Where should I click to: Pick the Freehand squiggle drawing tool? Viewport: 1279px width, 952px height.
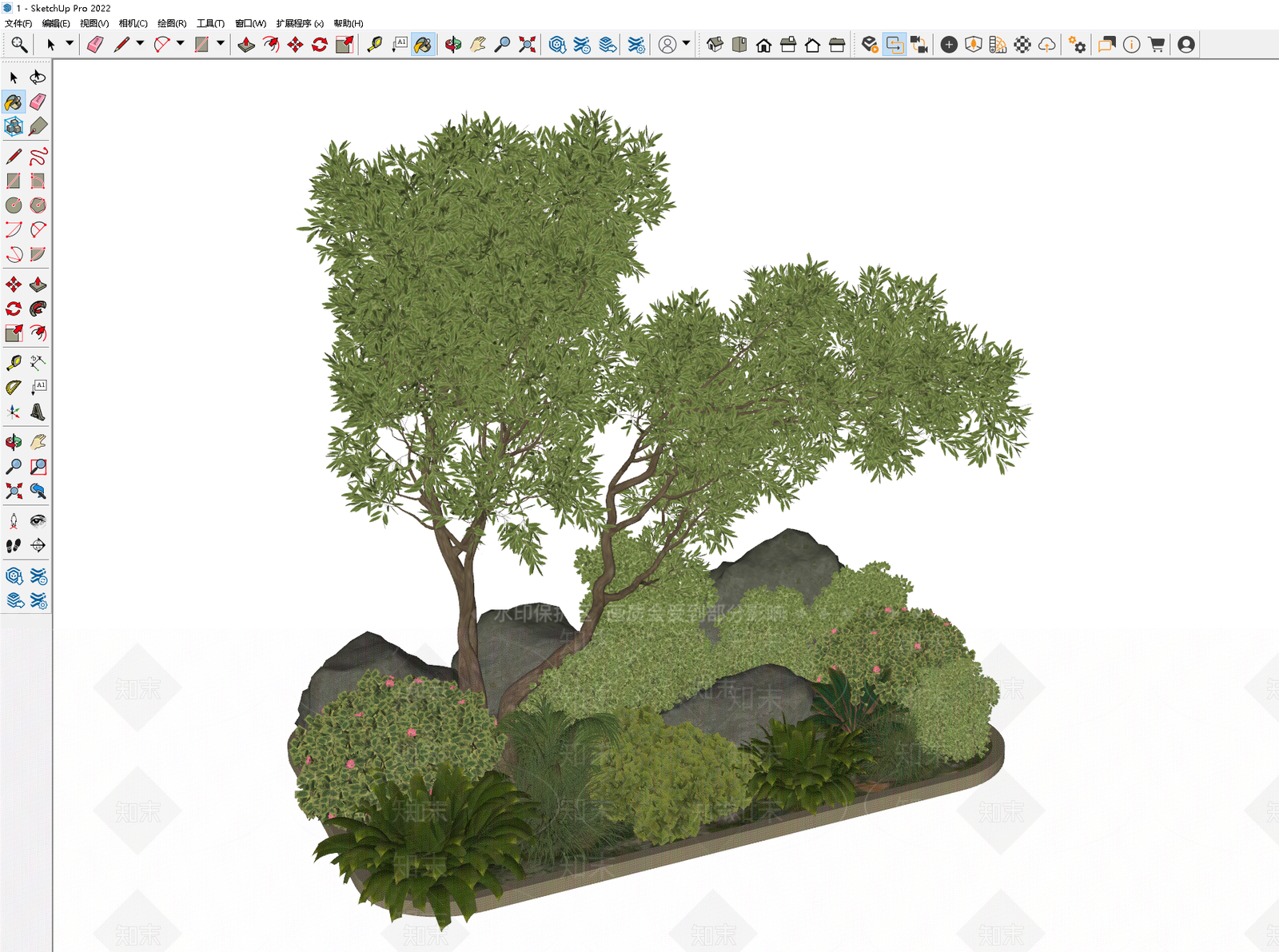point(38,157)
